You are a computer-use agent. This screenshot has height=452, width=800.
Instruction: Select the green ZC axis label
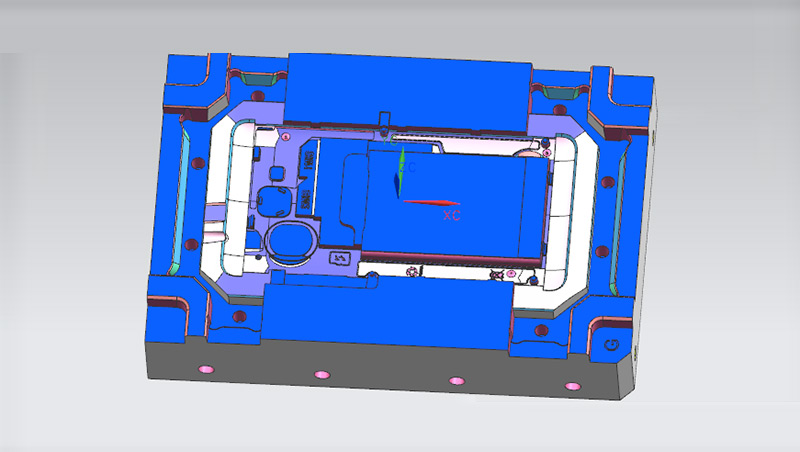407,168
